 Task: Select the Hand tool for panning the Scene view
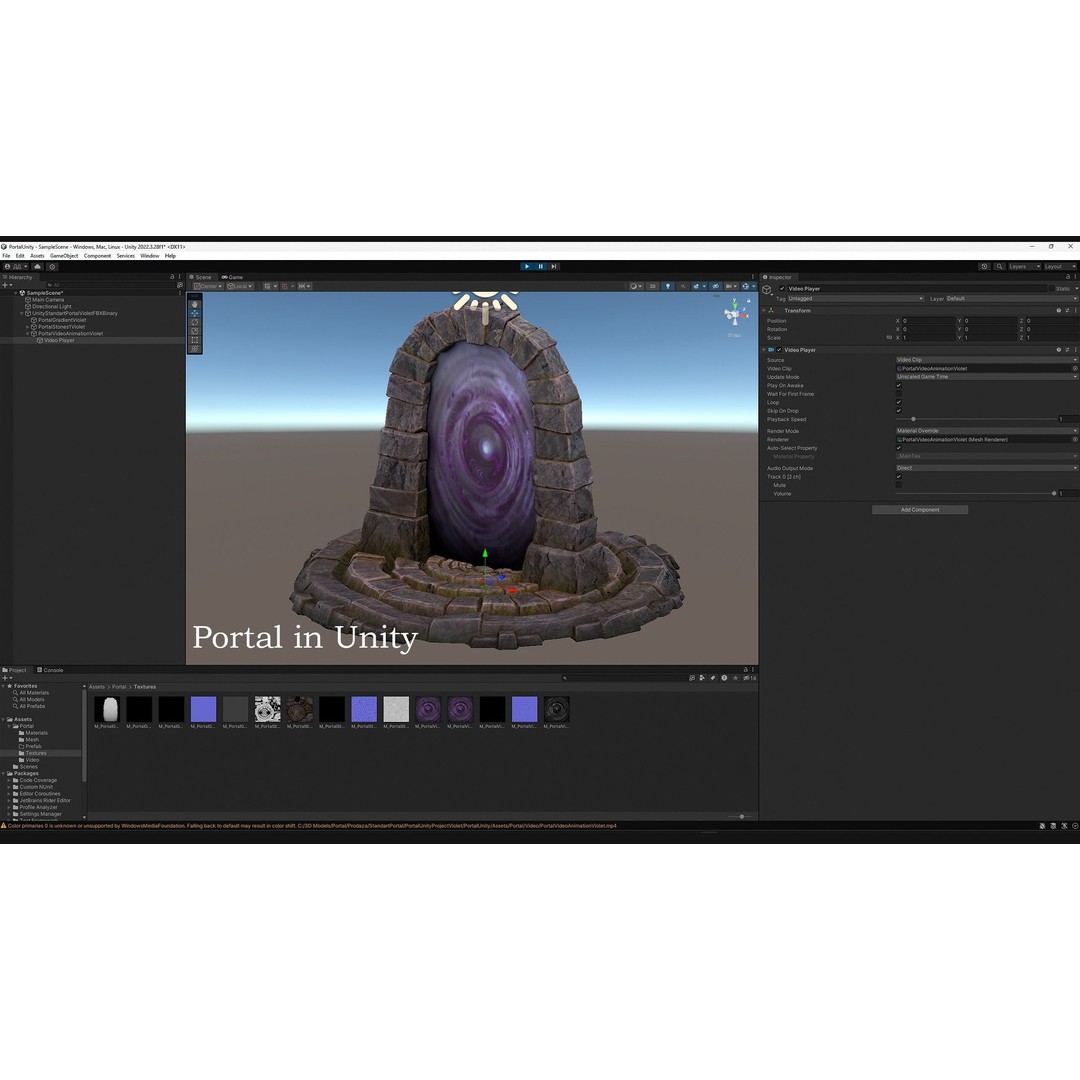click(x=194, y=304)
